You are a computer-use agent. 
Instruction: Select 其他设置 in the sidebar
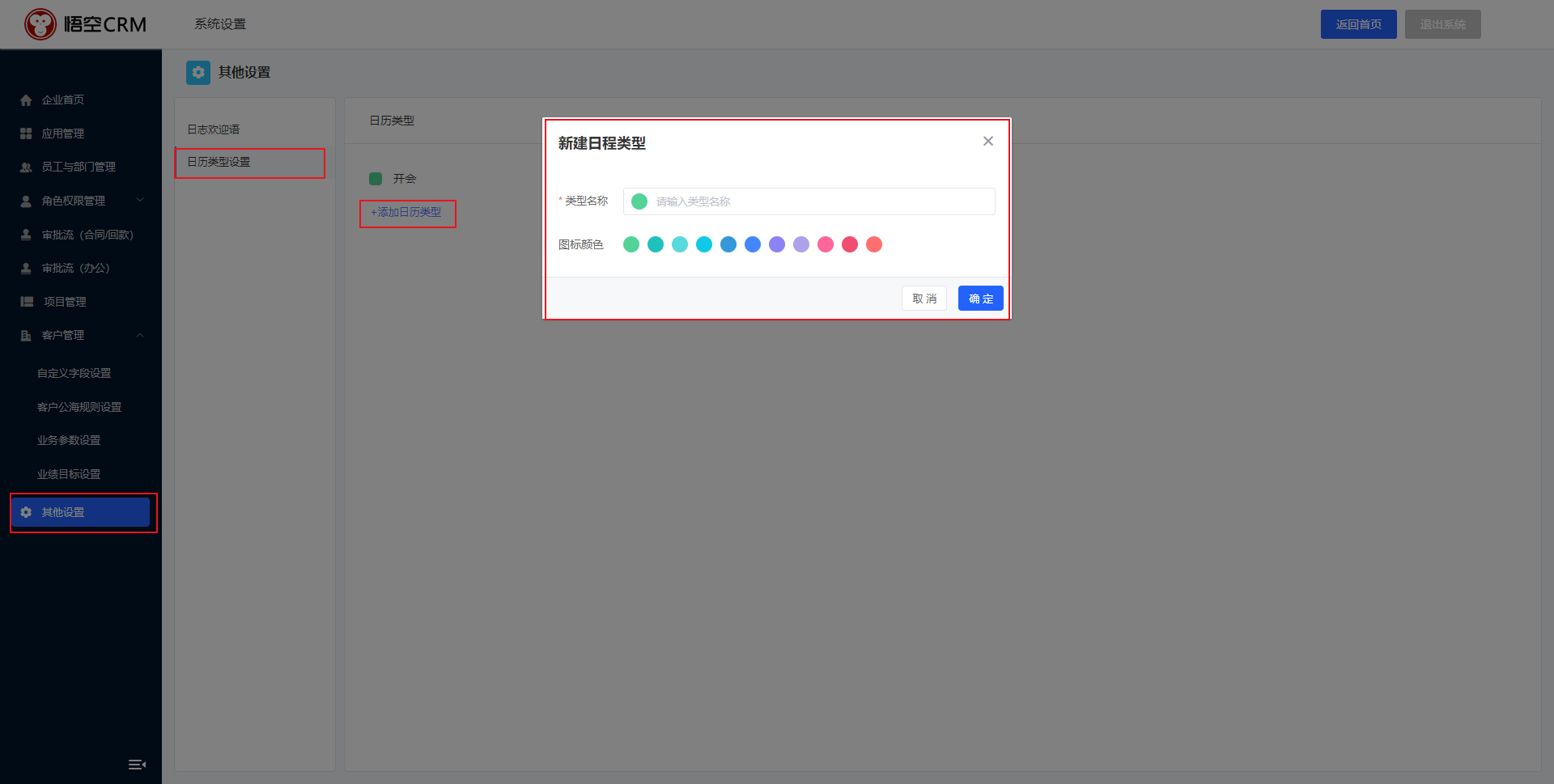81,512
